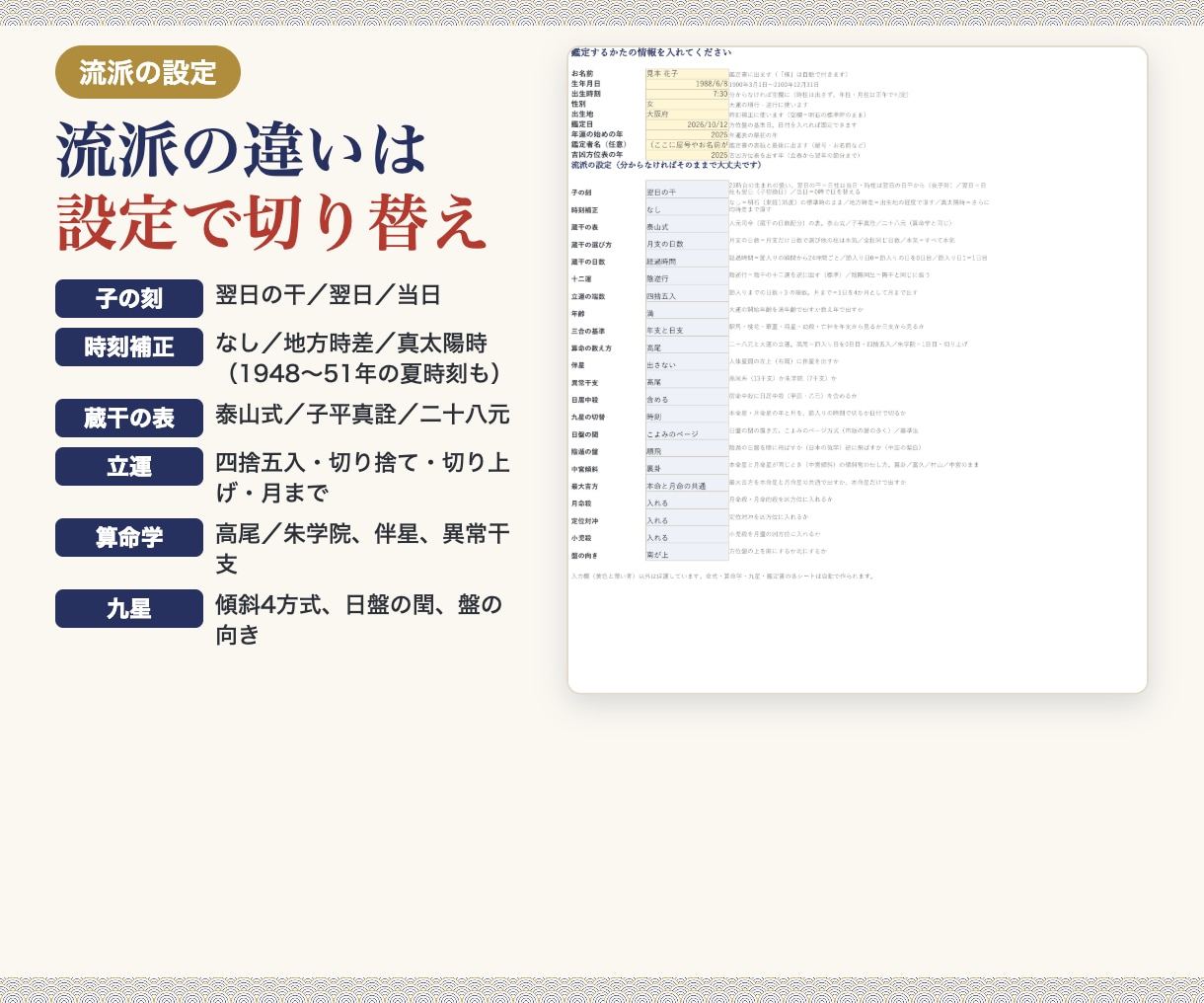Select the 伴星 cell 出さない

[x=687, y=363]
